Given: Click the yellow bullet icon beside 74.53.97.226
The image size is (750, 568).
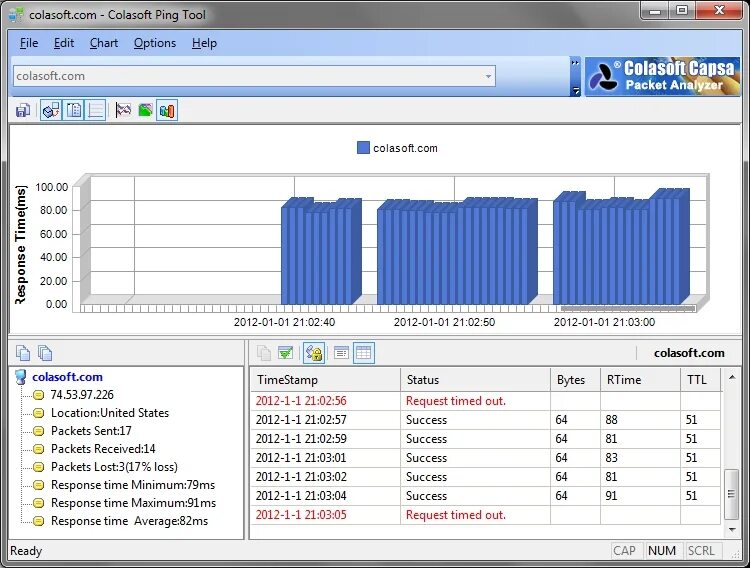Looking at the screenshot, I should pos(38,395).
